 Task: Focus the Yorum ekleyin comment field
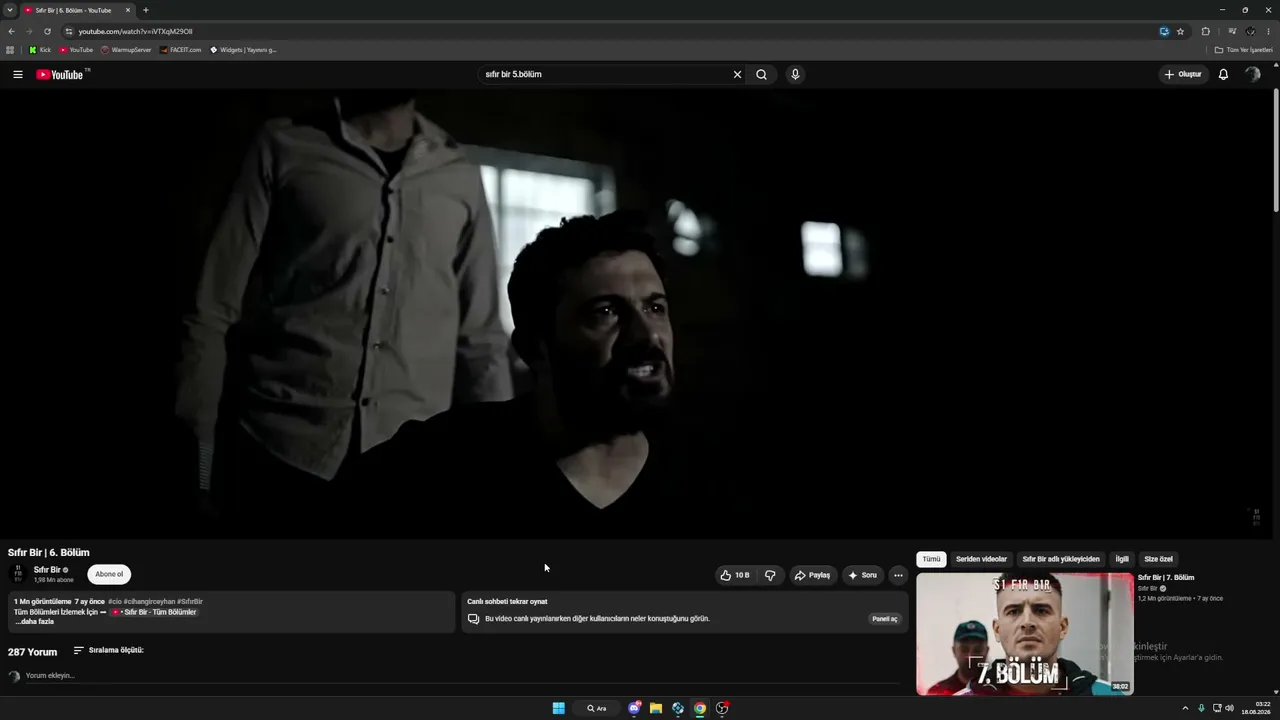point(462,676)
